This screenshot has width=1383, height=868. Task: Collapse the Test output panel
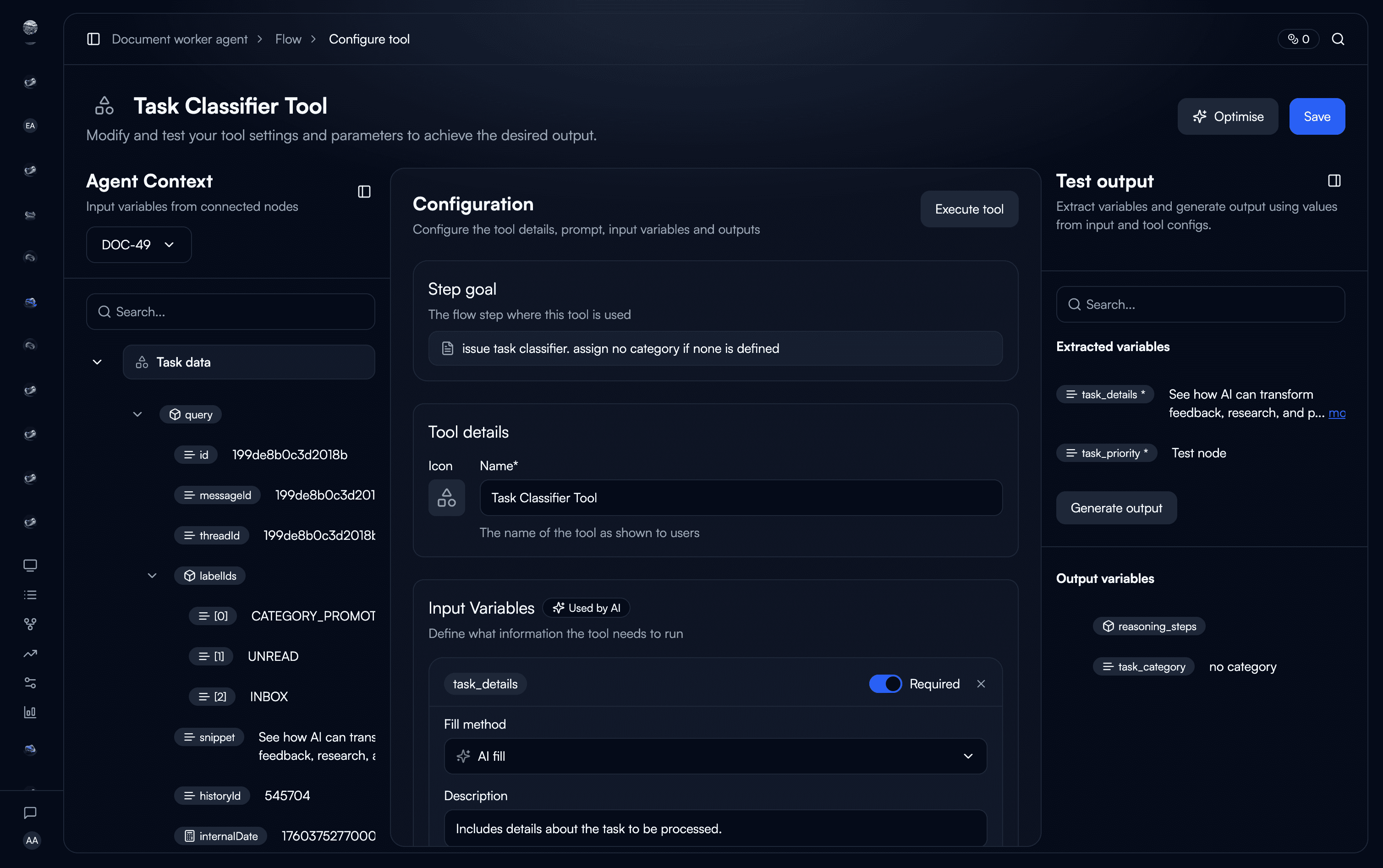point(1334,180)
